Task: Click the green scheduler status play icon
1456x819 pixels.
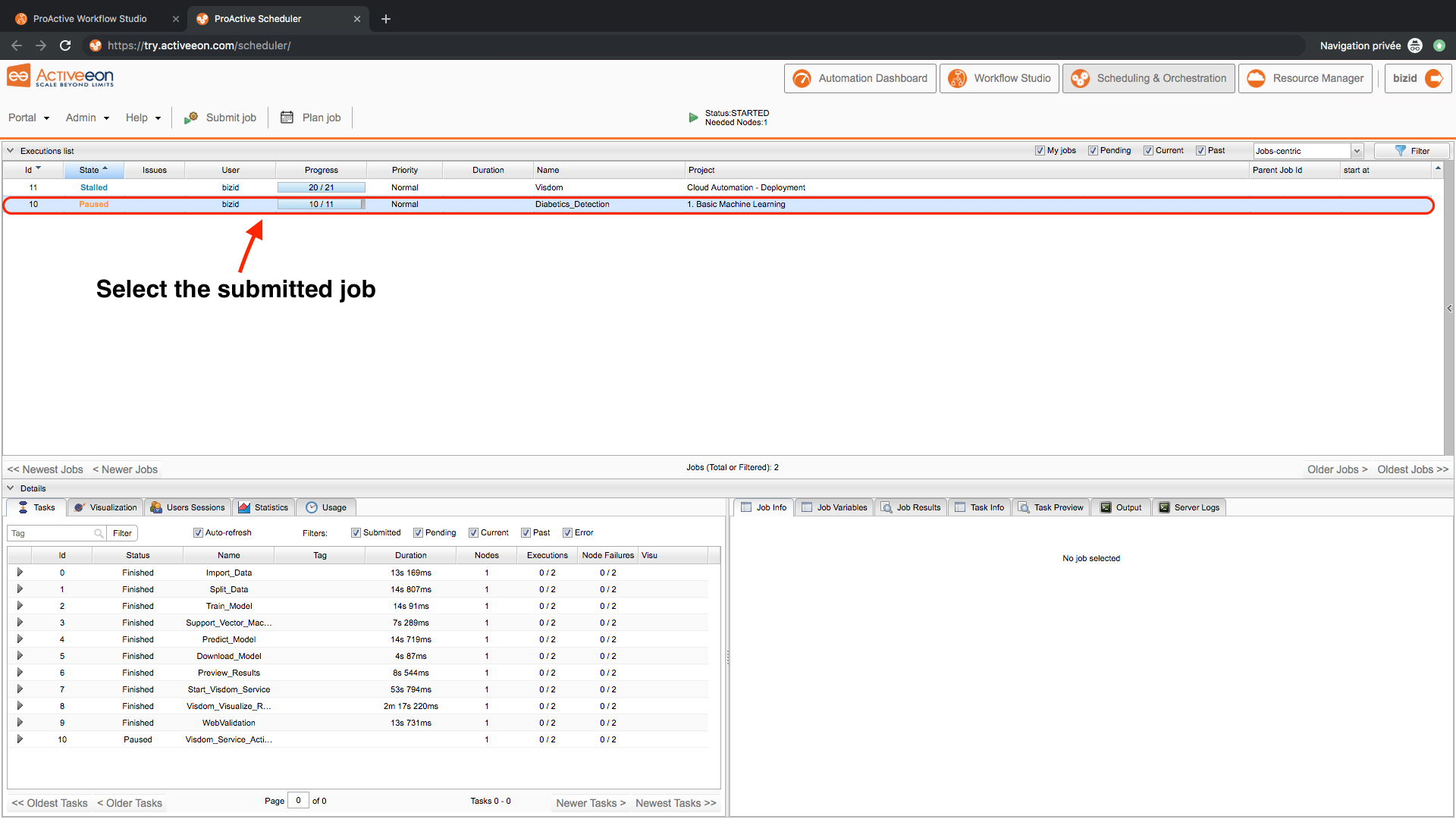Action: click(693, 118)
